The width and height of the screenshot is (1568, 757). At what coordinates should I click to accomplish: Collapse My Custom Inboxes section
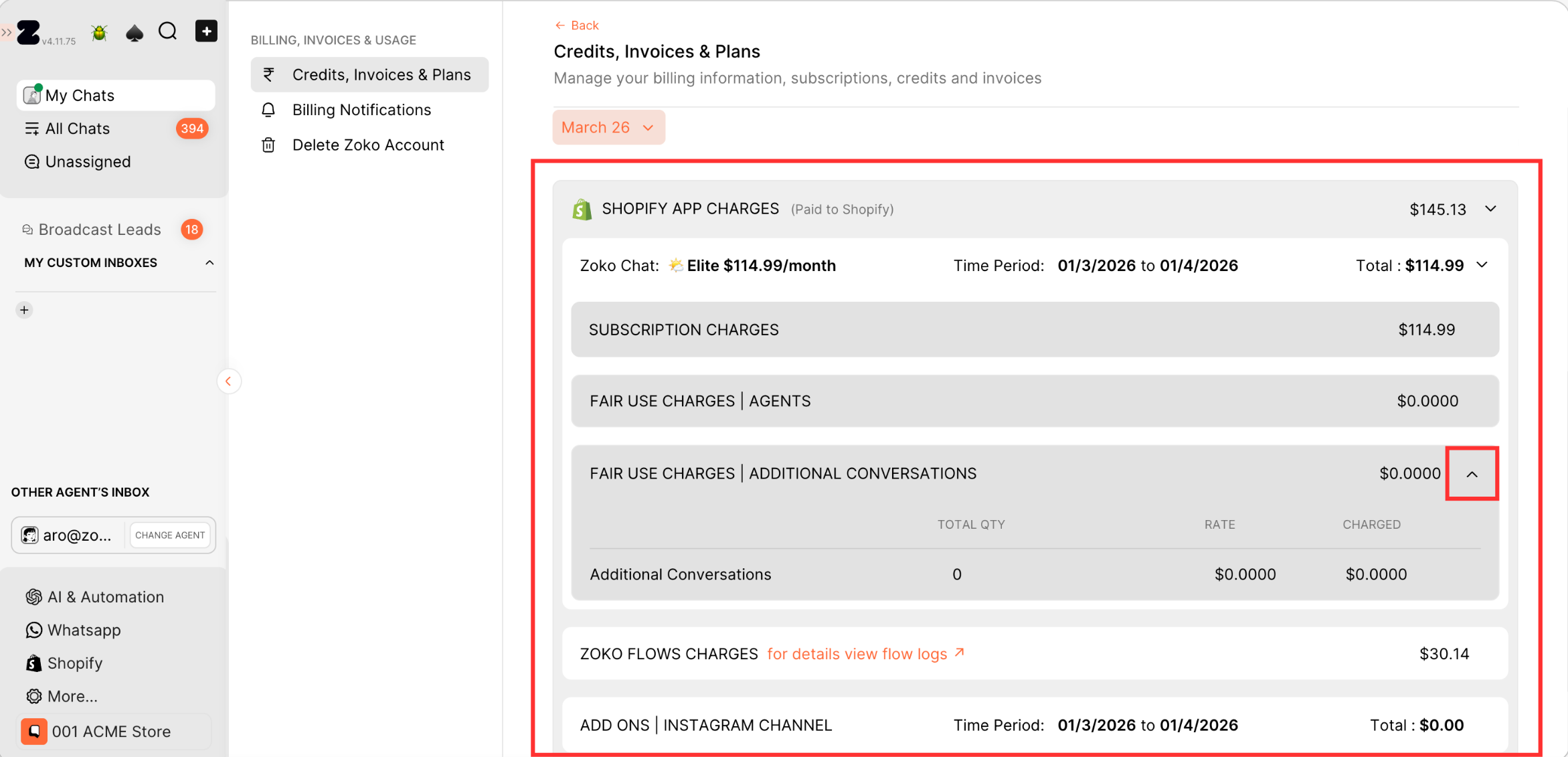point(209,263)
